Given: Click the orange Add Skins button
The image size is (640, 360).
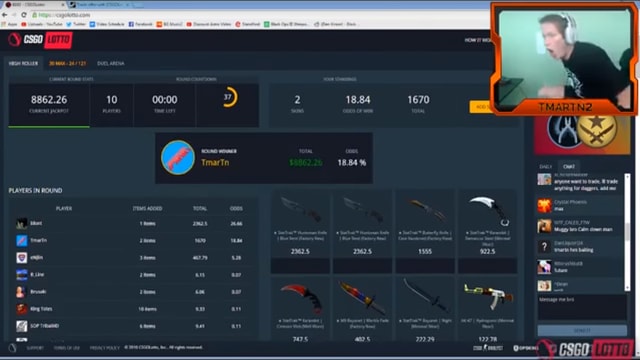Looking at the screenshot, I should point(481,107).
